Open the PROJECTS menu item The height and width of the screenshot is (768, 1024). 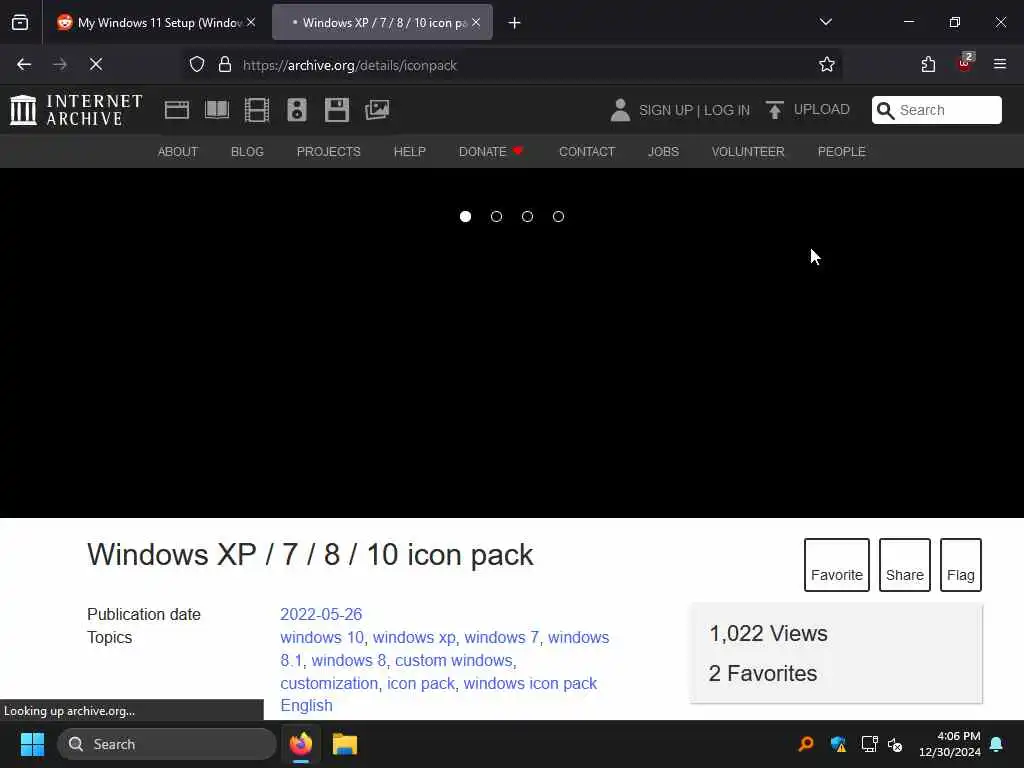[x=328, y=152]
